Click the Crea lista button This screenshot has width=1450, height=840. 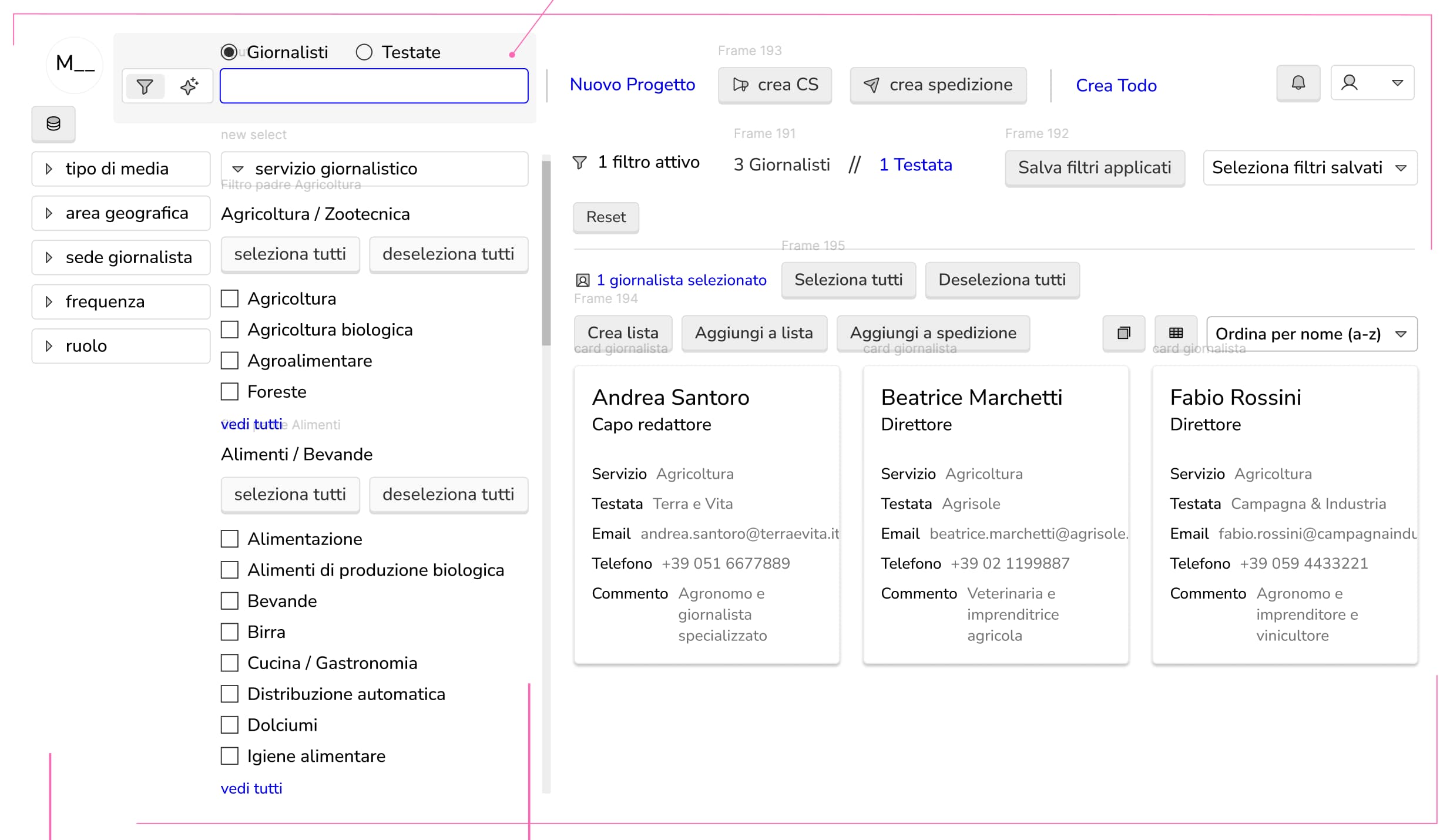(623, 333)
